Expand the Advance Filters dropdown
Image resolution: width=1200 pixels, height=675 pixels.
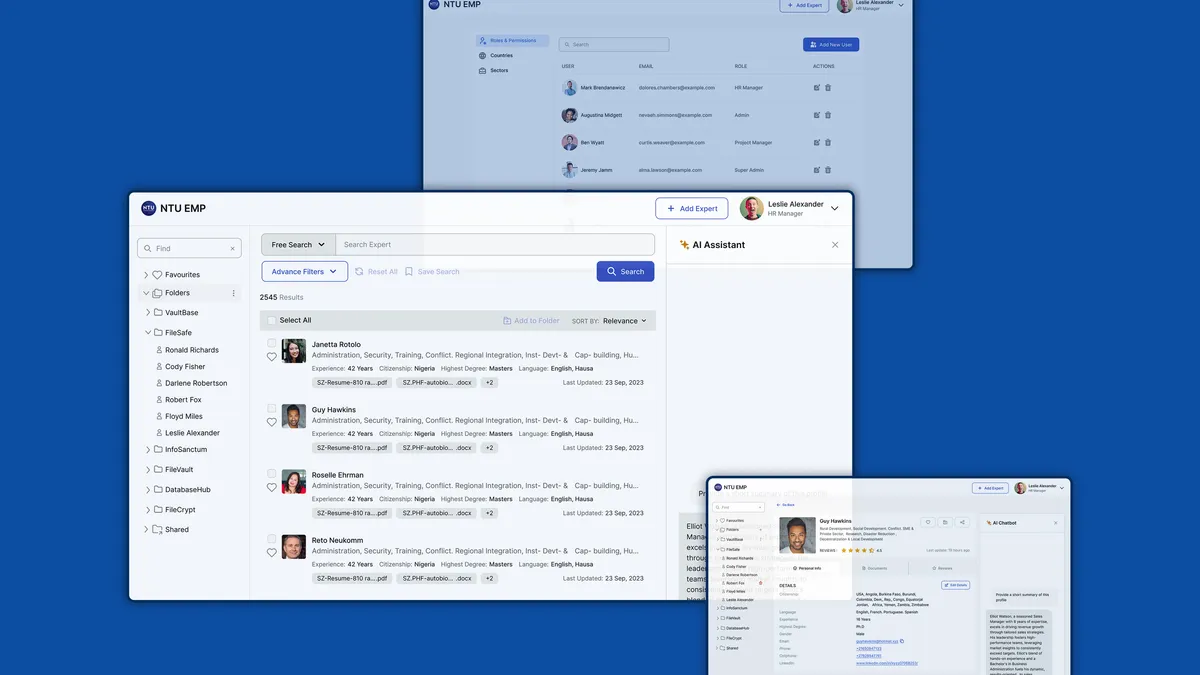(305, 271)
